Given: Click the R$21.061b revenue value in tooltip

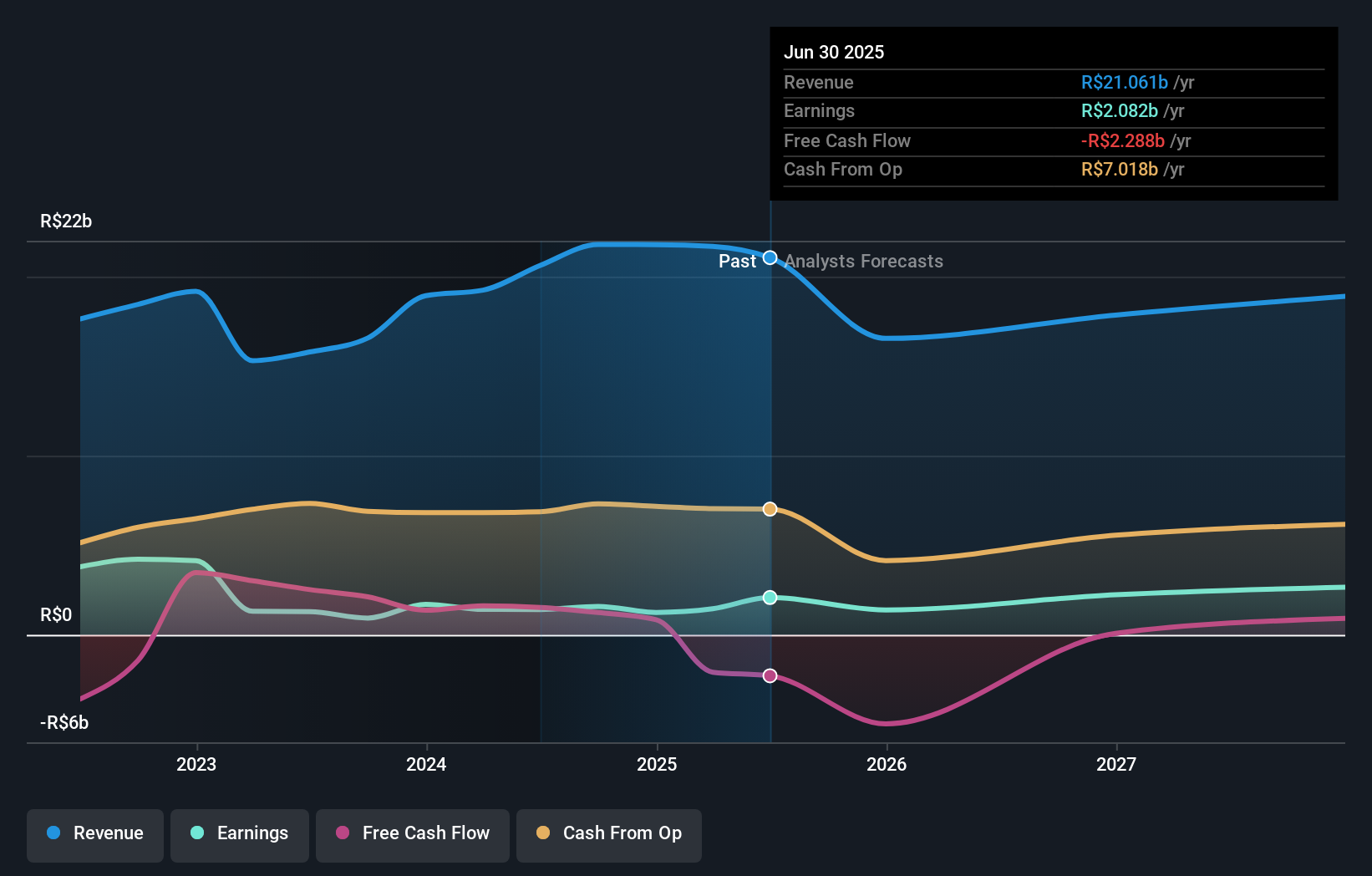Looking at the screenshot, I should click(x=1124, y=82).
